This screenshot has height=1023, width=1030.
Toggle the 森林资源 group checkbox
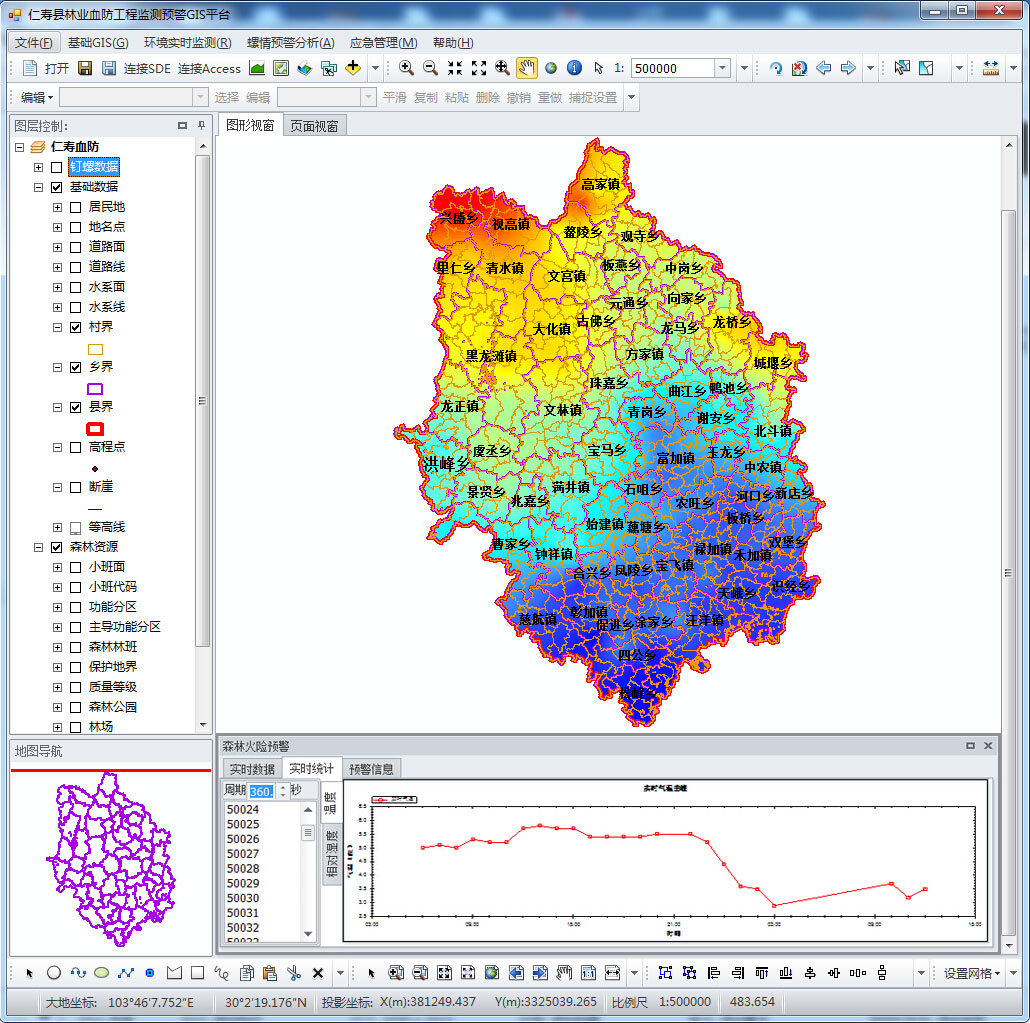pos(57,547)
